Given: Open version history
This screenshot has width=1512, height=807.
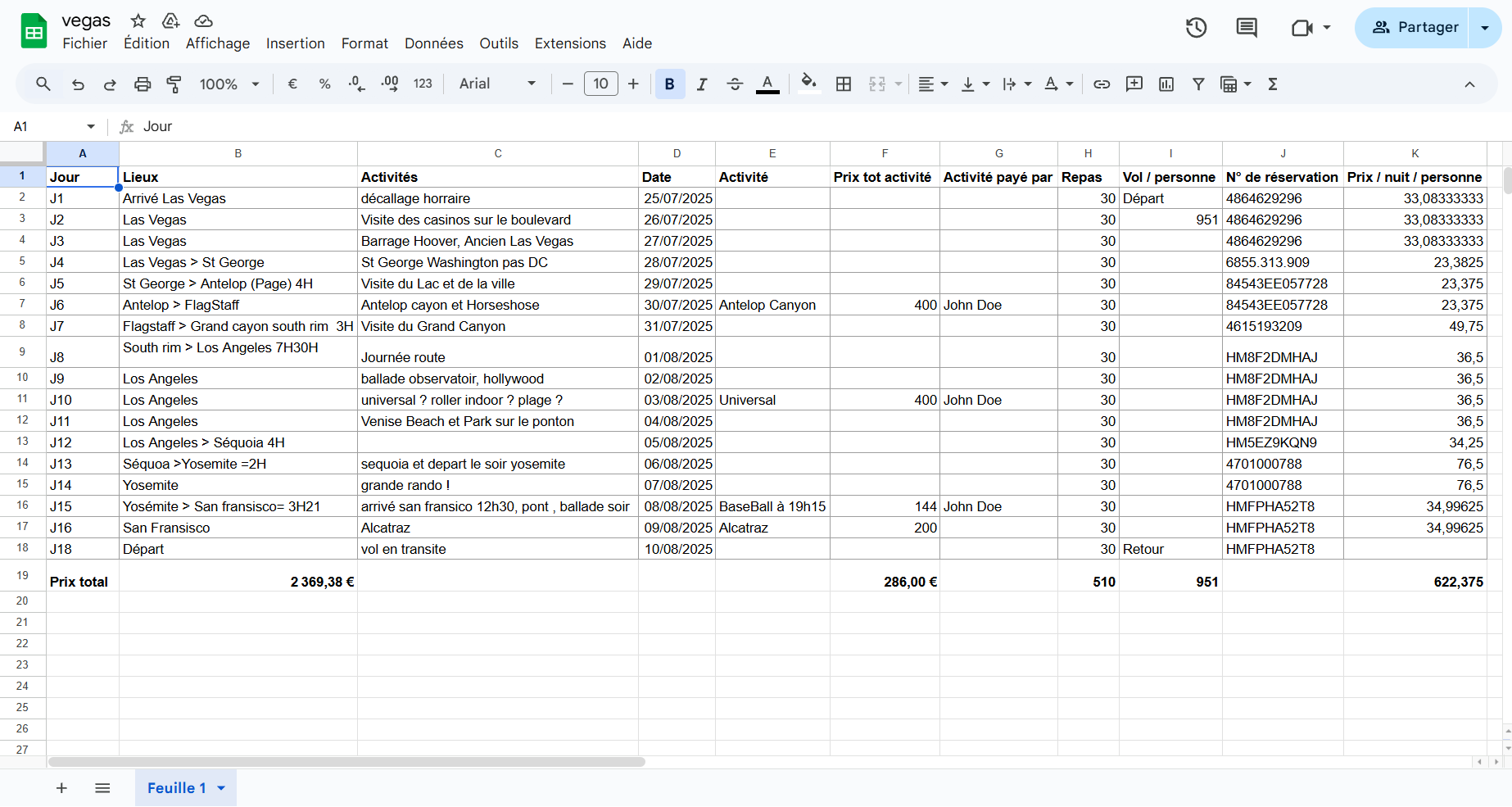Looking at the screenshot, I should click(x=1196, y=27).
